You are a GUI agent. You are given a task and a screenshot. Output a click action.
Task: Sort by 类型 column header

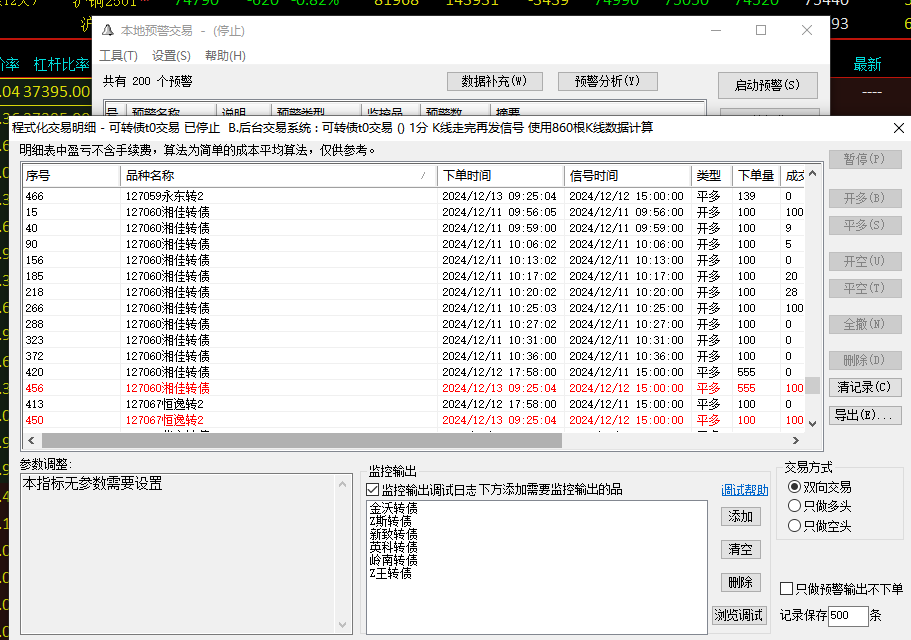tap(712, 175)
